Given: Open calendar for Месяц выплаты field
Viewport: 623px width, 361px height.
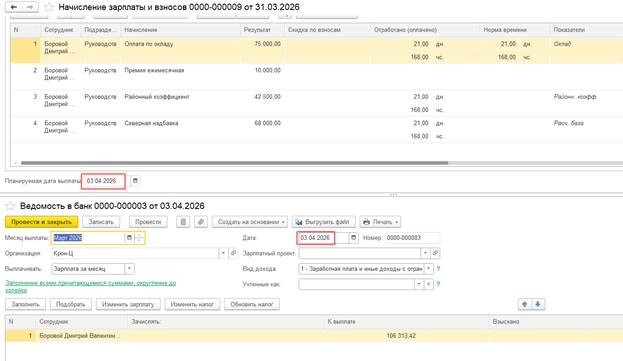Looking at the screenshot, I should pyautogui.click(x=129, y=237).
